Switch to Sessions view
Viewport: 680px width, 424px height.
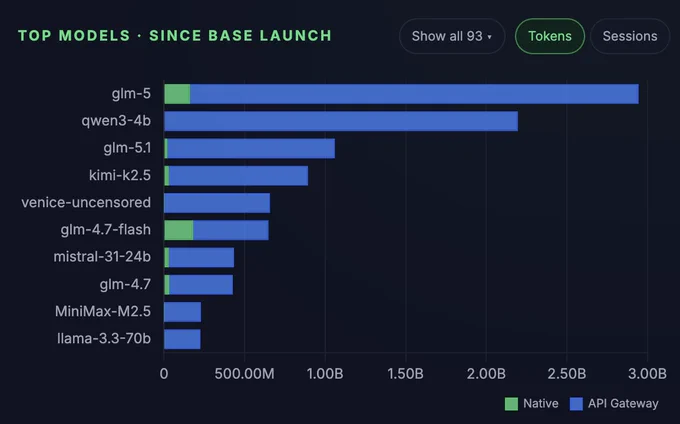630,36
